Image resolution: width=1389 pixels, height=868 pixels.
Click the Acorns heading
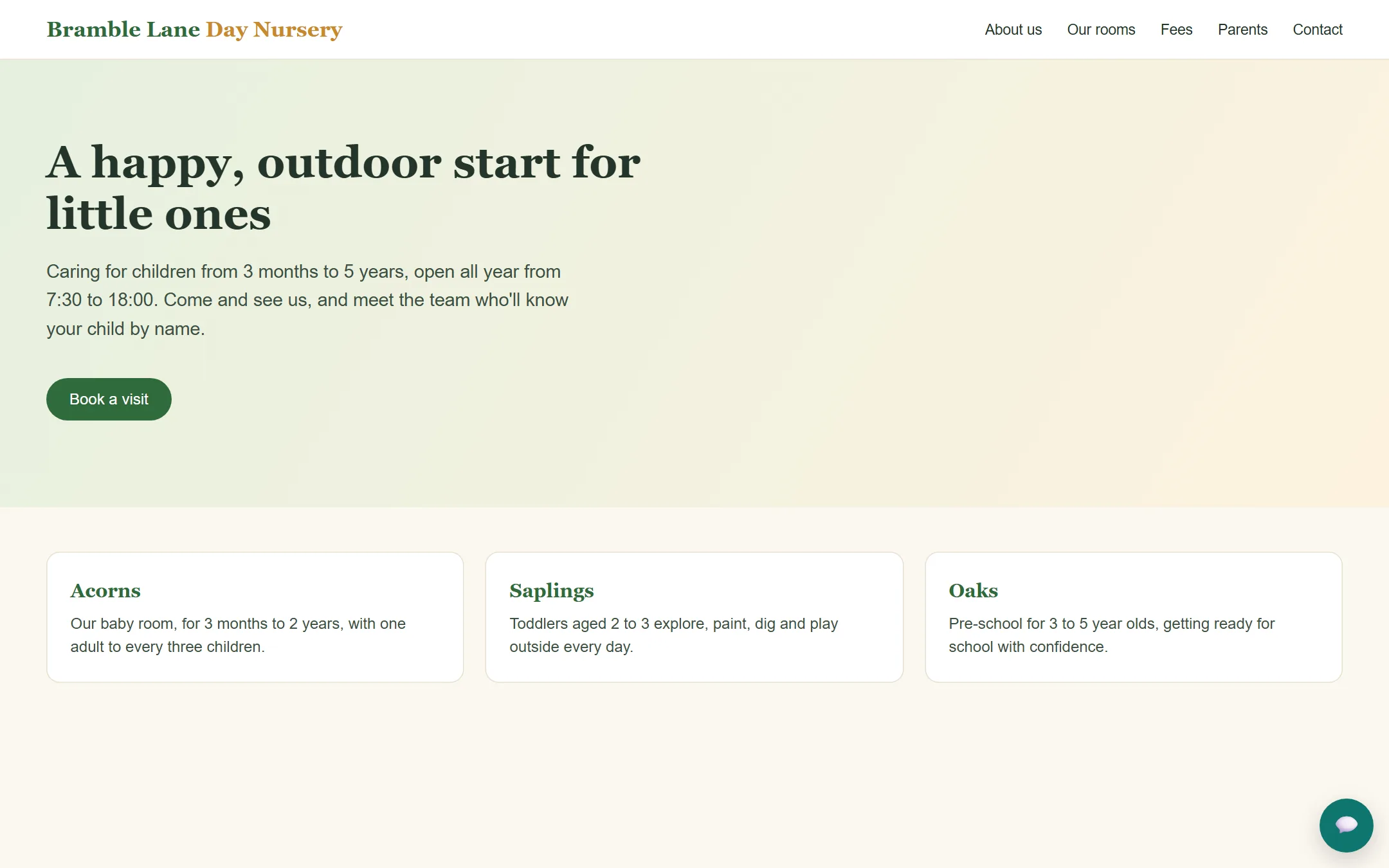(x=105, y=591)
